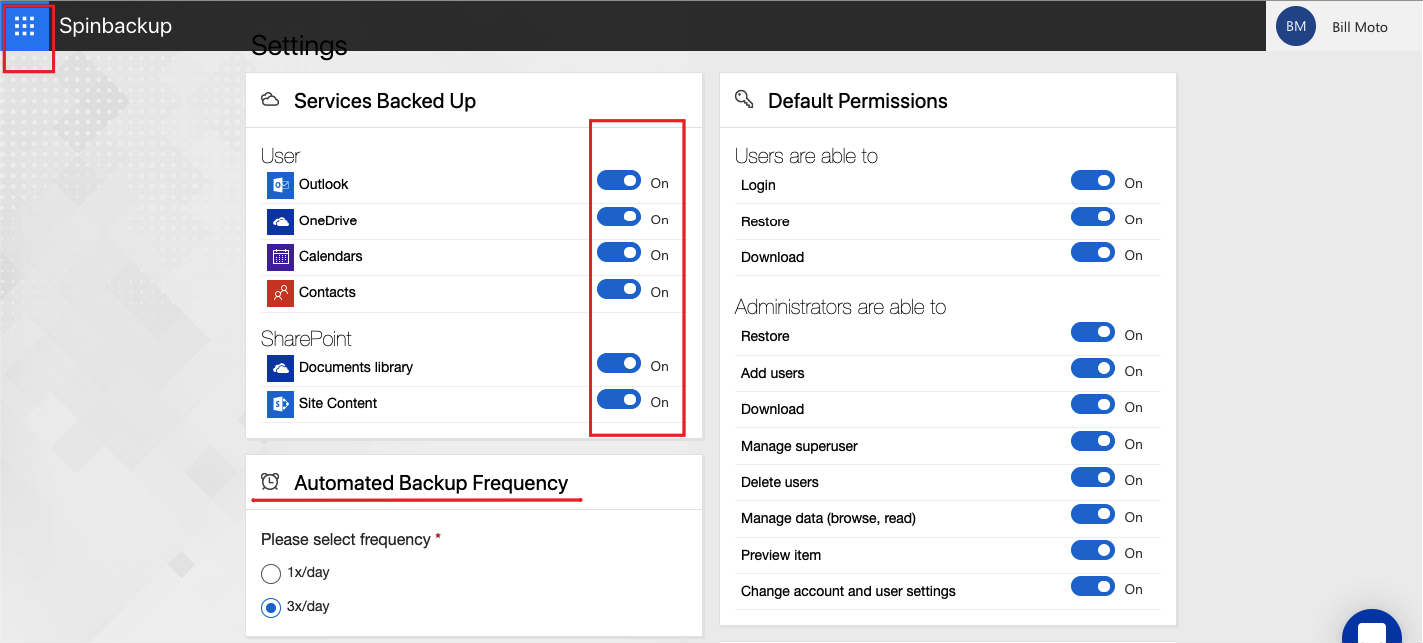Toggle users' Login permission
This screenshot has height=643, width=1423.
(1093, 181)
